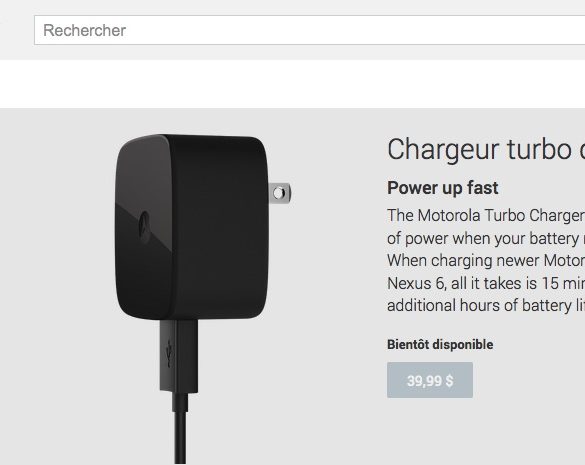Click the blank white band below the search bar
This screenshot has width=585, height=465.
pyautogui.click(x=292, y=84)
